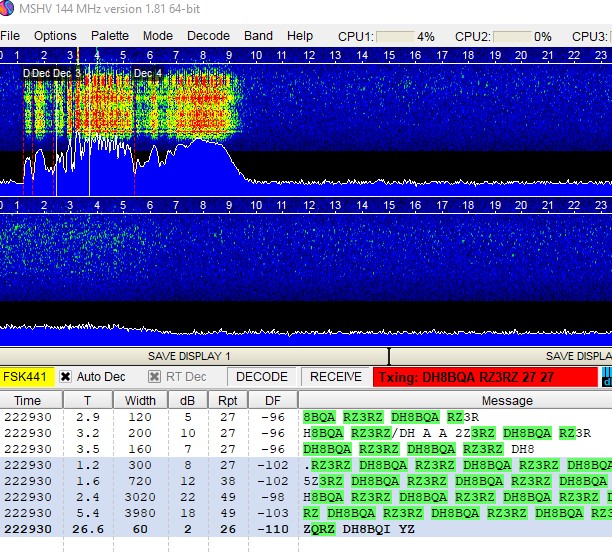Select the decode row with Width 3020

click(306, 497)
